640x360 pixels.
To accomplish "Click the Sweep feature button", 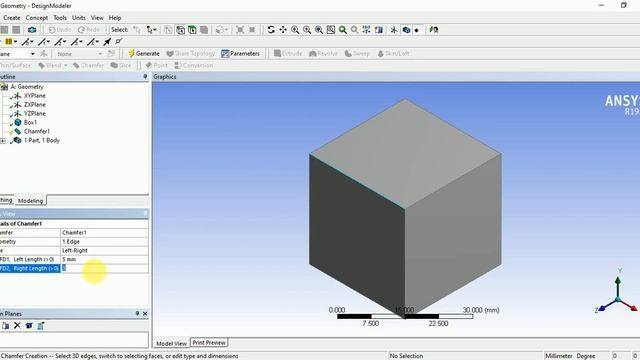I will [357, 53].
